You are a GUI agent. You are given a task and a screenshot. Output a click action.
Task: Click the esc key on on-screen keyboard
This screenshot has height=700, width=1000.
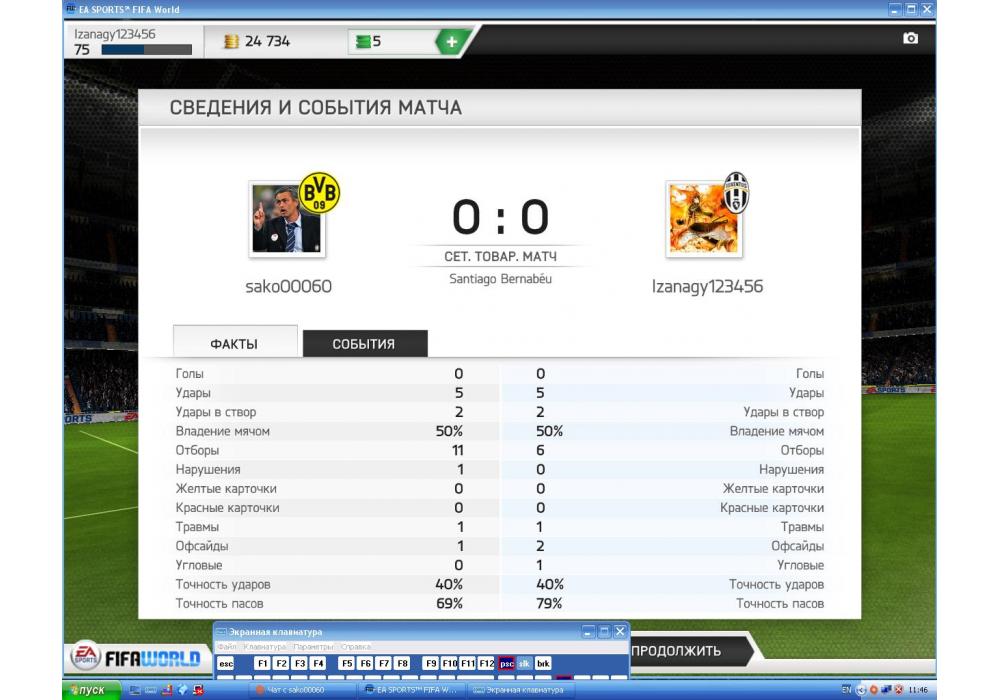pyautogui.click(x=226, y=664)
